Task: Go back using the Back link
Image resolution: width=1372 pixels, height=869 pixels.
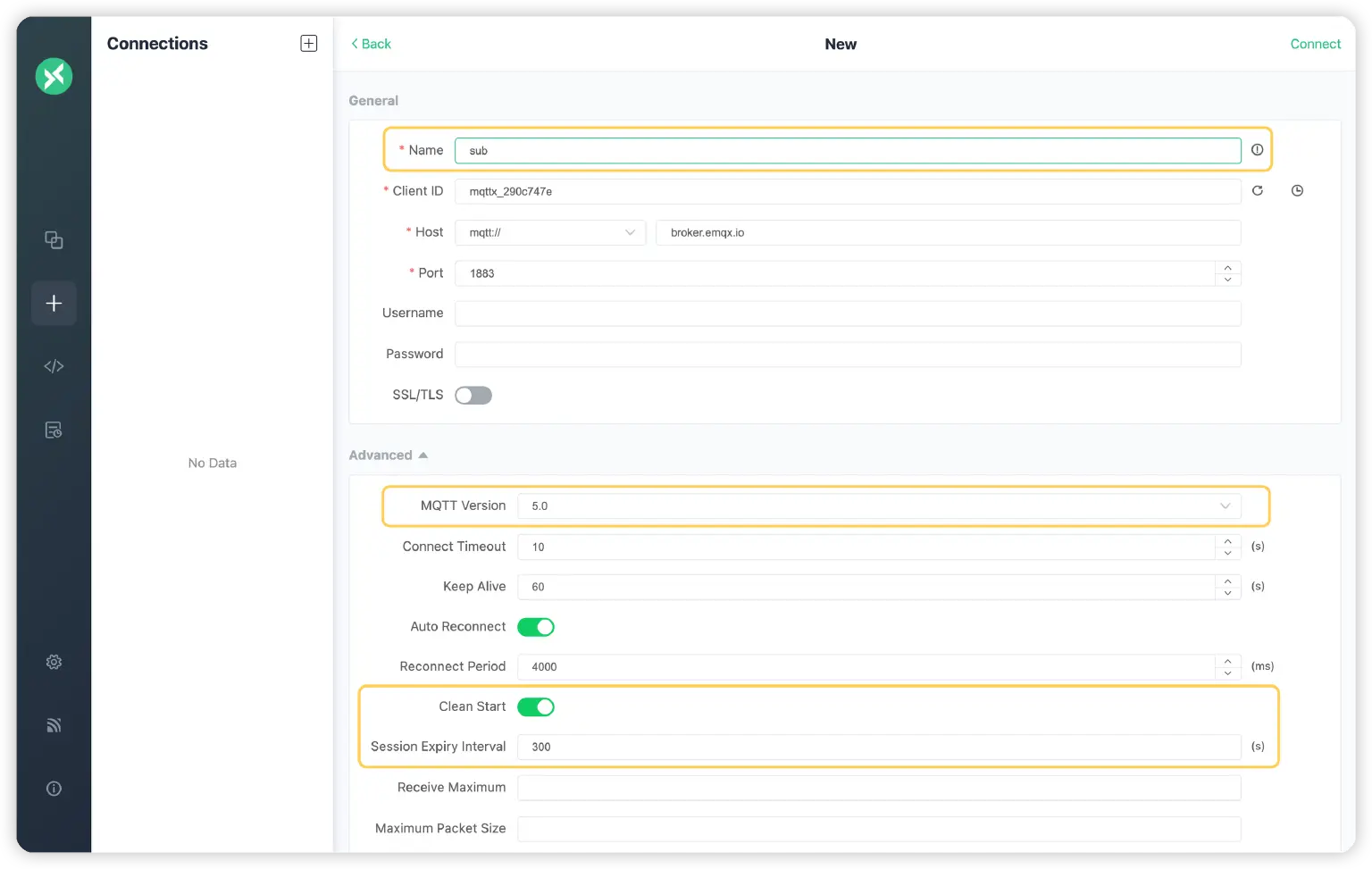Action: click(x=371, y=44)
